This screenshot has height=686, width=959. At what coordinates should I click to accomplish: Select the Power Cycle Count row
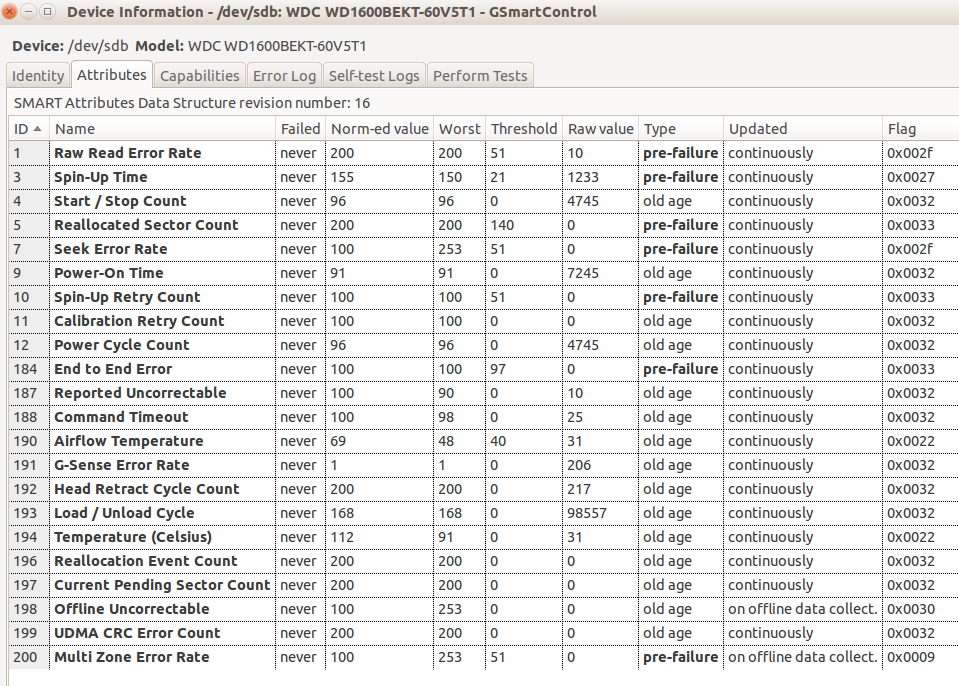pyautogui.click(x=483, y=345)
